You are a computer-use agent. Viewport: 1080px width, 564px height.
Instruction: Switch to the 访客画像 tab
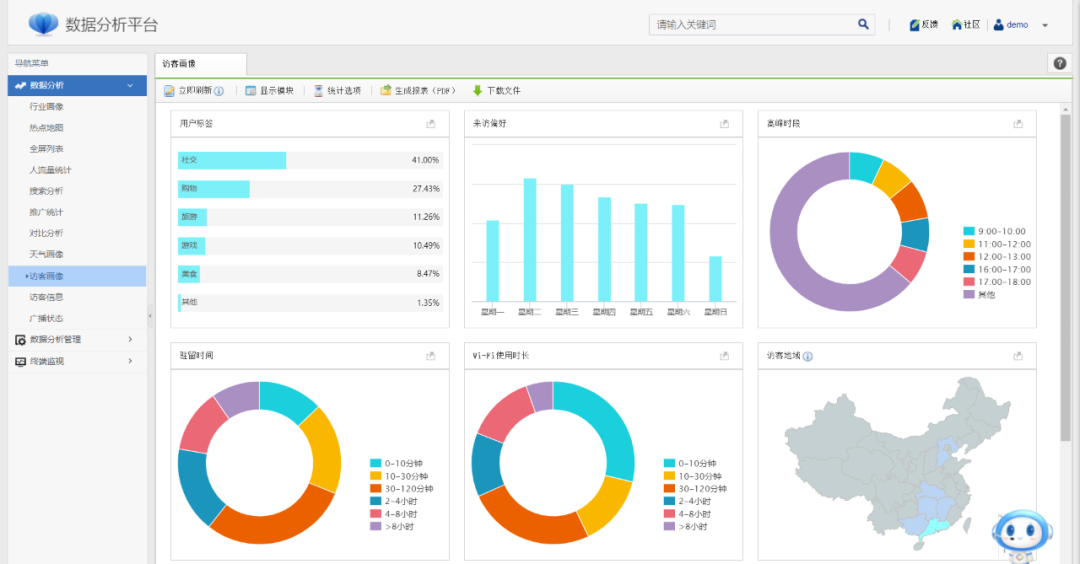click(180, 63)
